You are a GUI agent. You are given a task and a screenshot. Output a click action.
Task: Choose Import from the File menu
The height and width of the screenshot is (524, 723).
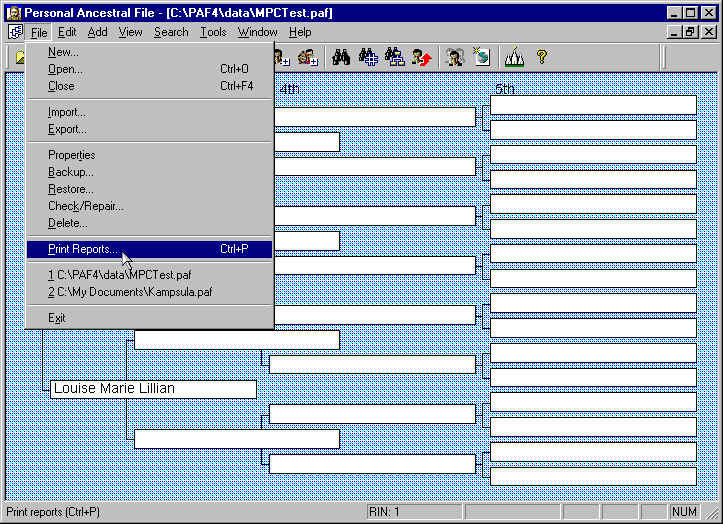point(67,112)
